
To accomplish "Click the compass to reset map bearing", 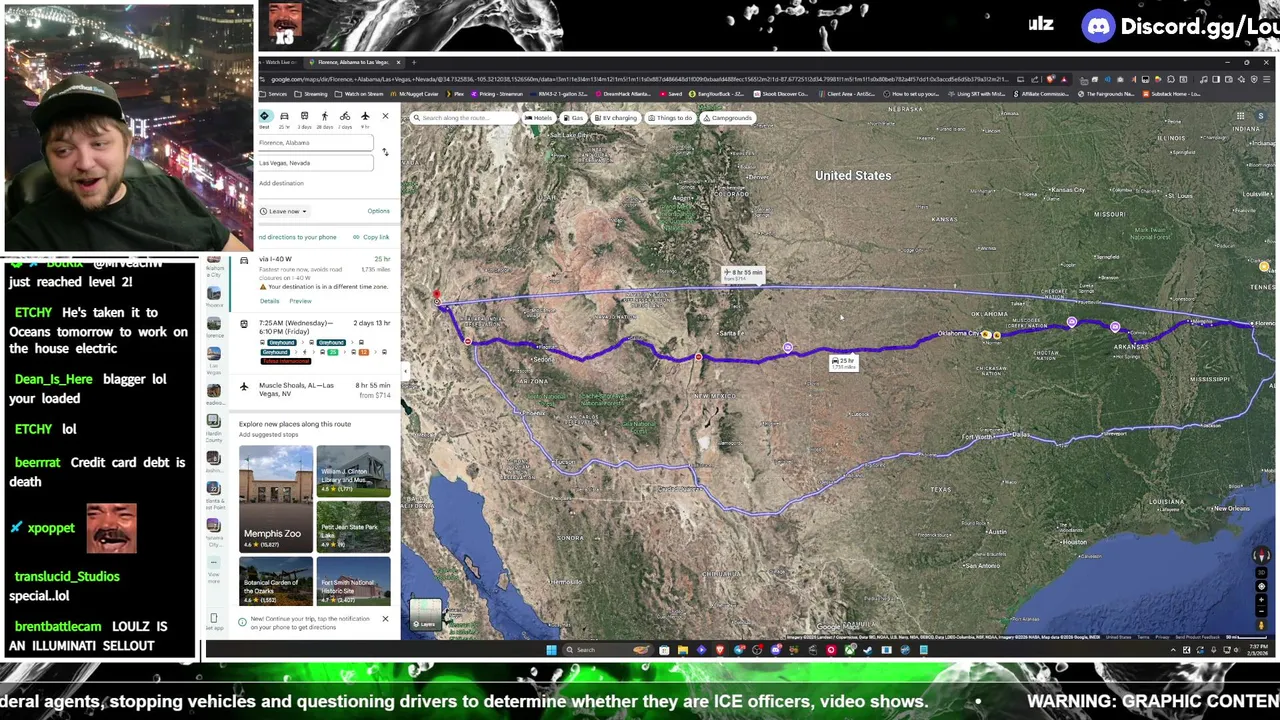I will tap(1261, 555).
